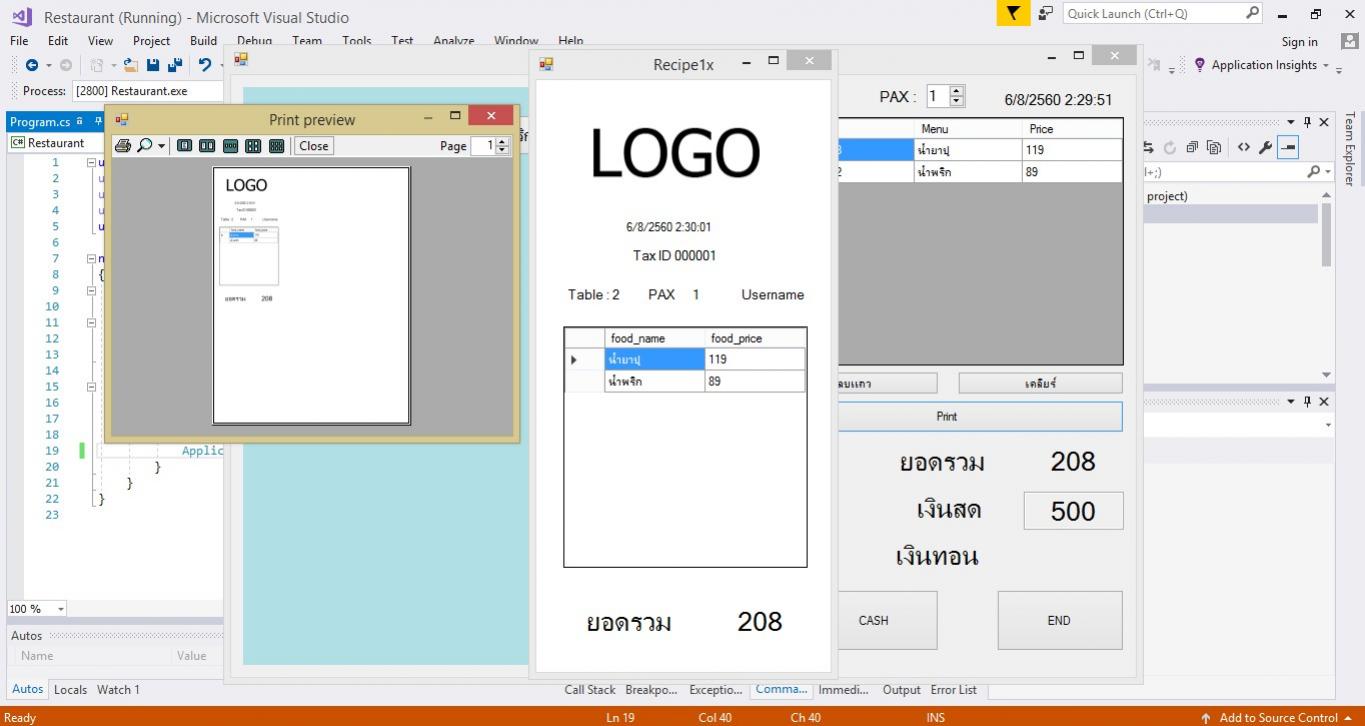
Task: Click the Print button in restaurant form
Action: point(980,416)
